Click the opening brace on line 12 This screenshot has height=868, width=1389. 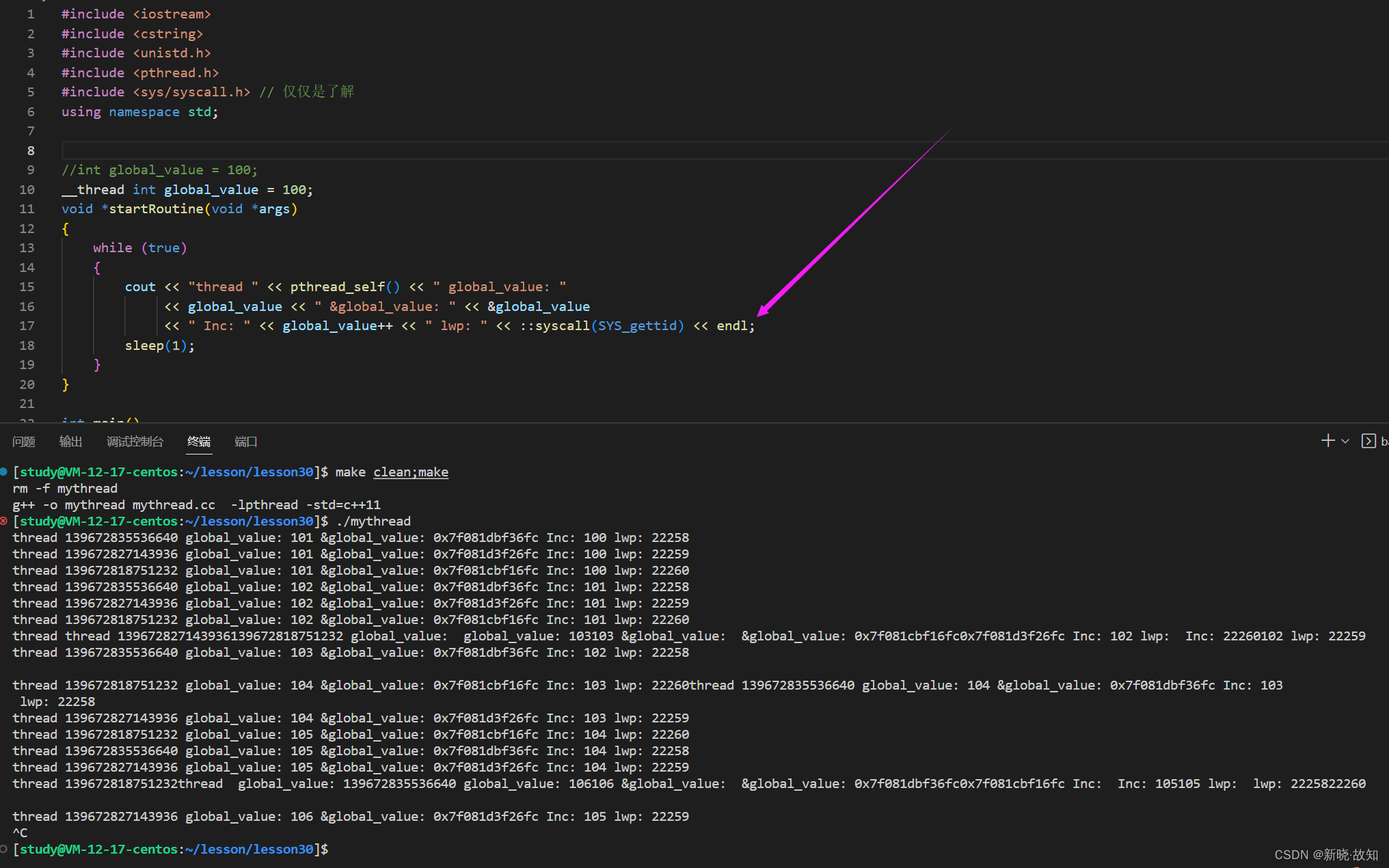(66, 228)
